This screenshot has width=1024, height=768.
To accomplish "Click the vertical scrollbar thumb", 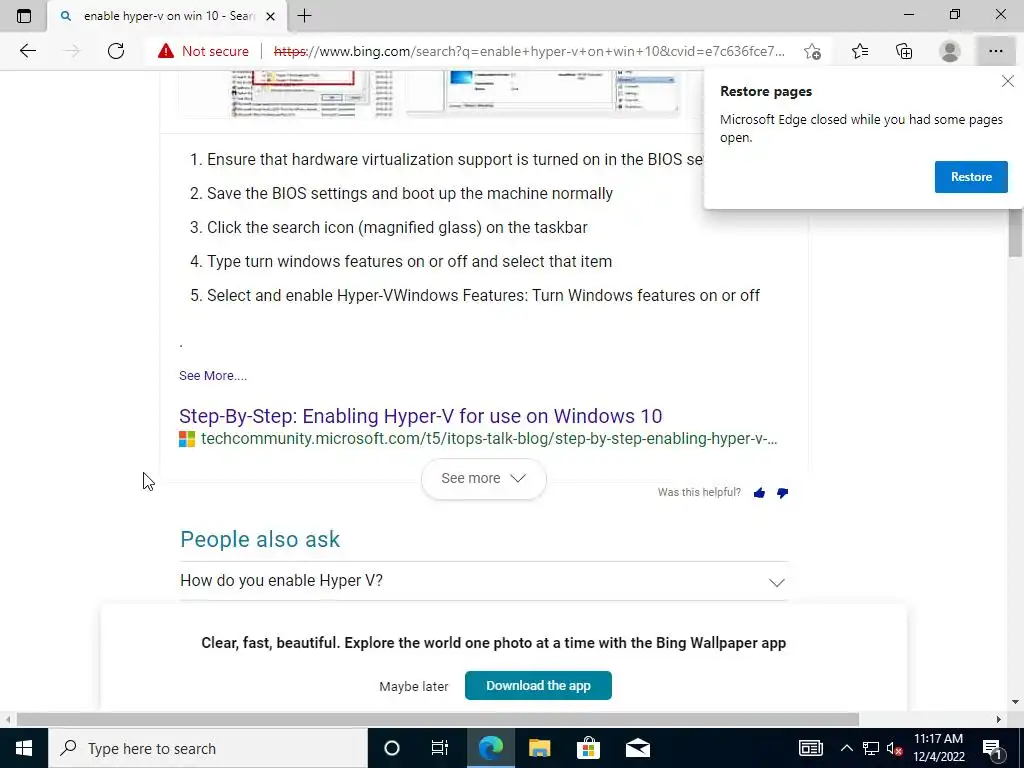I will tap(1015, 232).
